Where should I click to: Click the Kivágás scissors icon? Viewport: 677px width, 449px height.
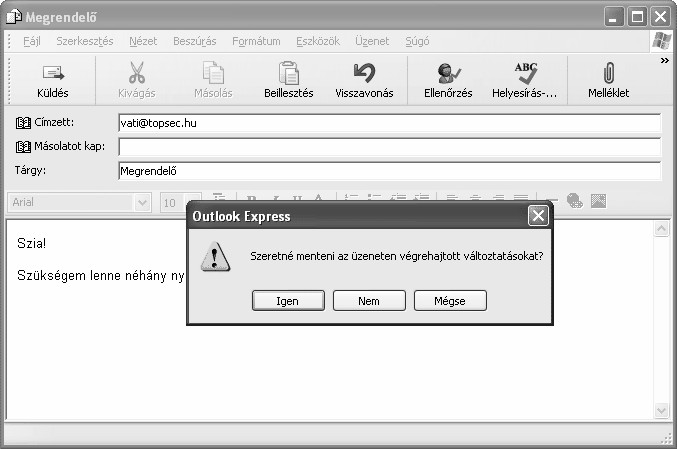137,73
